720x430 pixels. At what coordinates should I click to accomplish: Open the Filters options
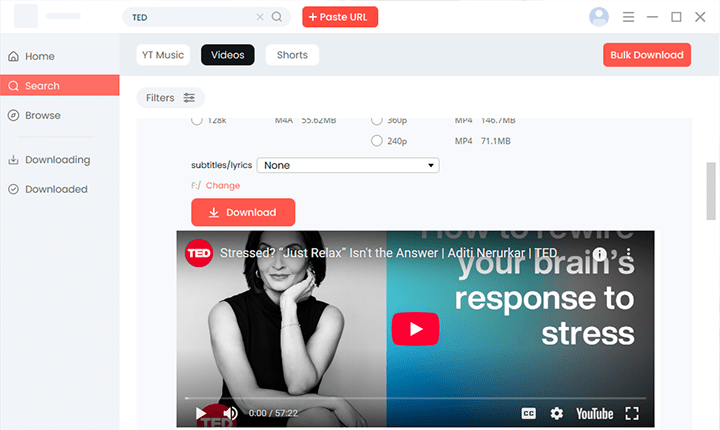tap(170, 98)
